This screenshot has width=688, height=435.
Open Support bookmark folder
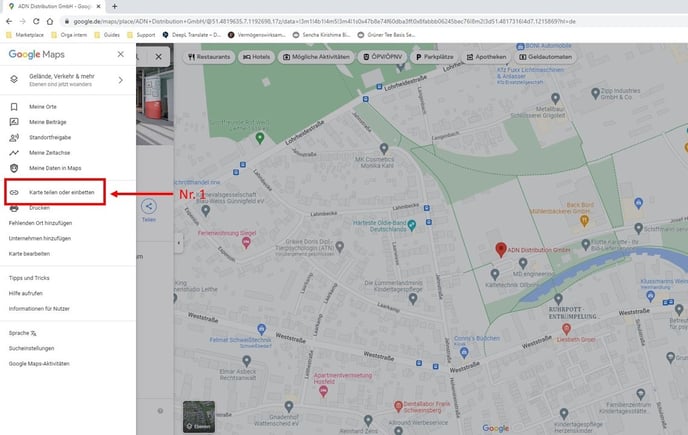[x=141, y=35]
